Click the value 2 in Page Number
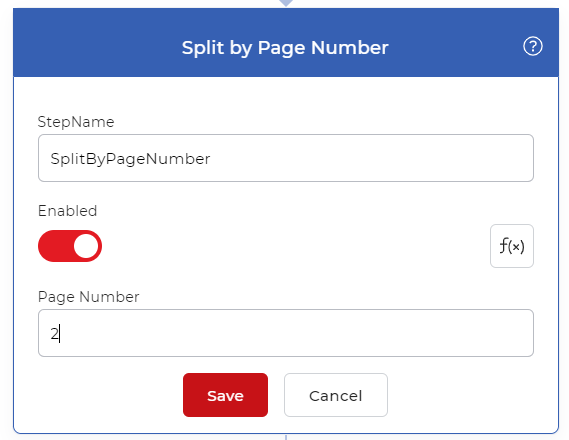This screenshot has height=440, width=569. [54, 334]
